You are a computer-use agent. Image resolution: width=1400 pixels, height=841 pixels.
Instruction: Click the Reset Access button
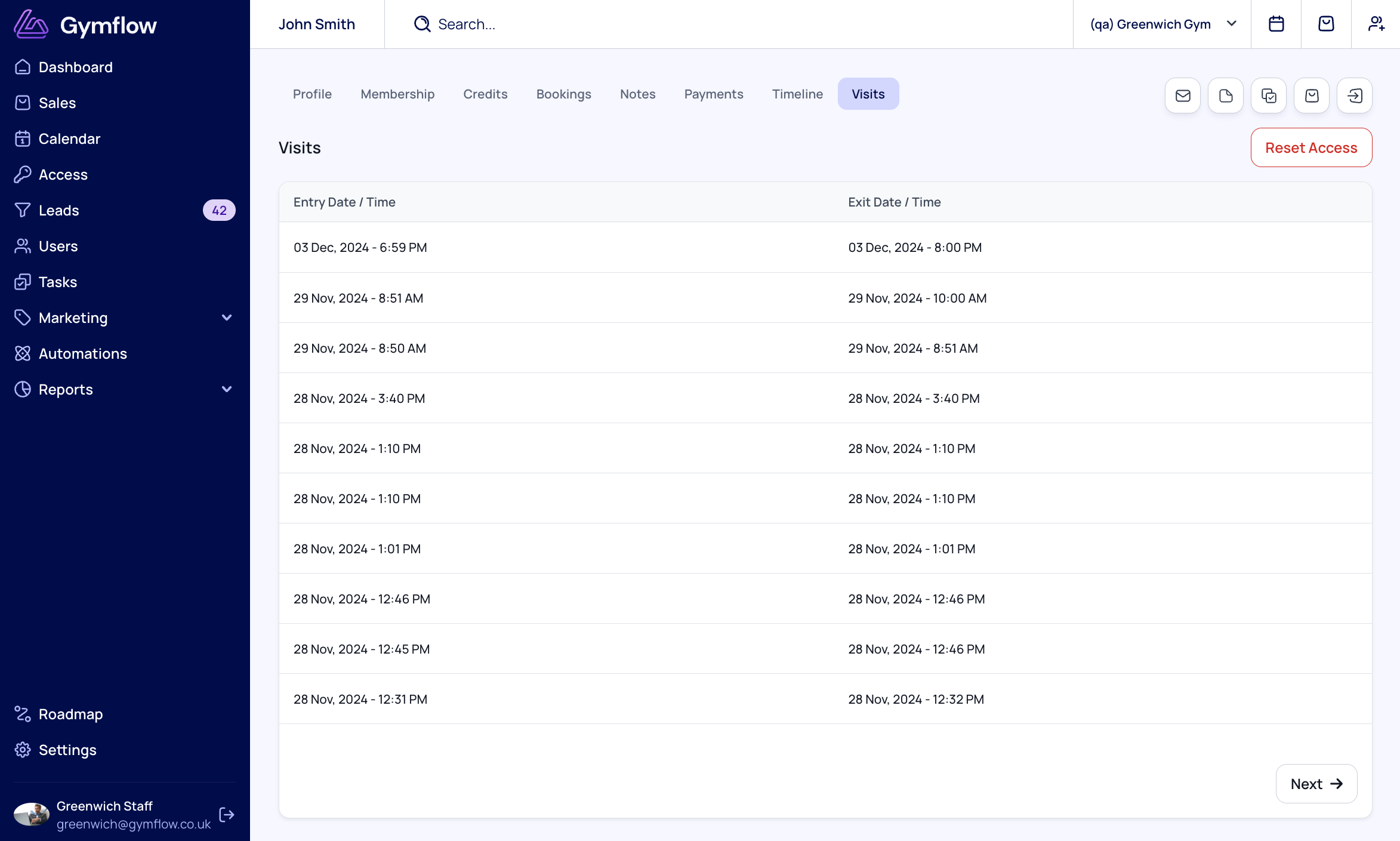[x=1311, y=147]
